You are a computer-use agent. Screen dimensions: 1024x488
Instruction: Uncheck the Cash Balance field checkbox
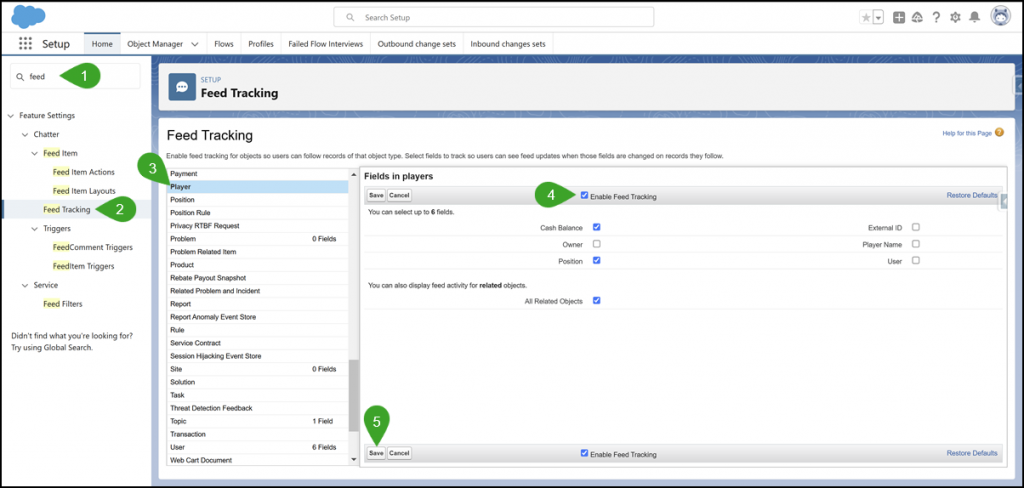[x=596, y=227]
